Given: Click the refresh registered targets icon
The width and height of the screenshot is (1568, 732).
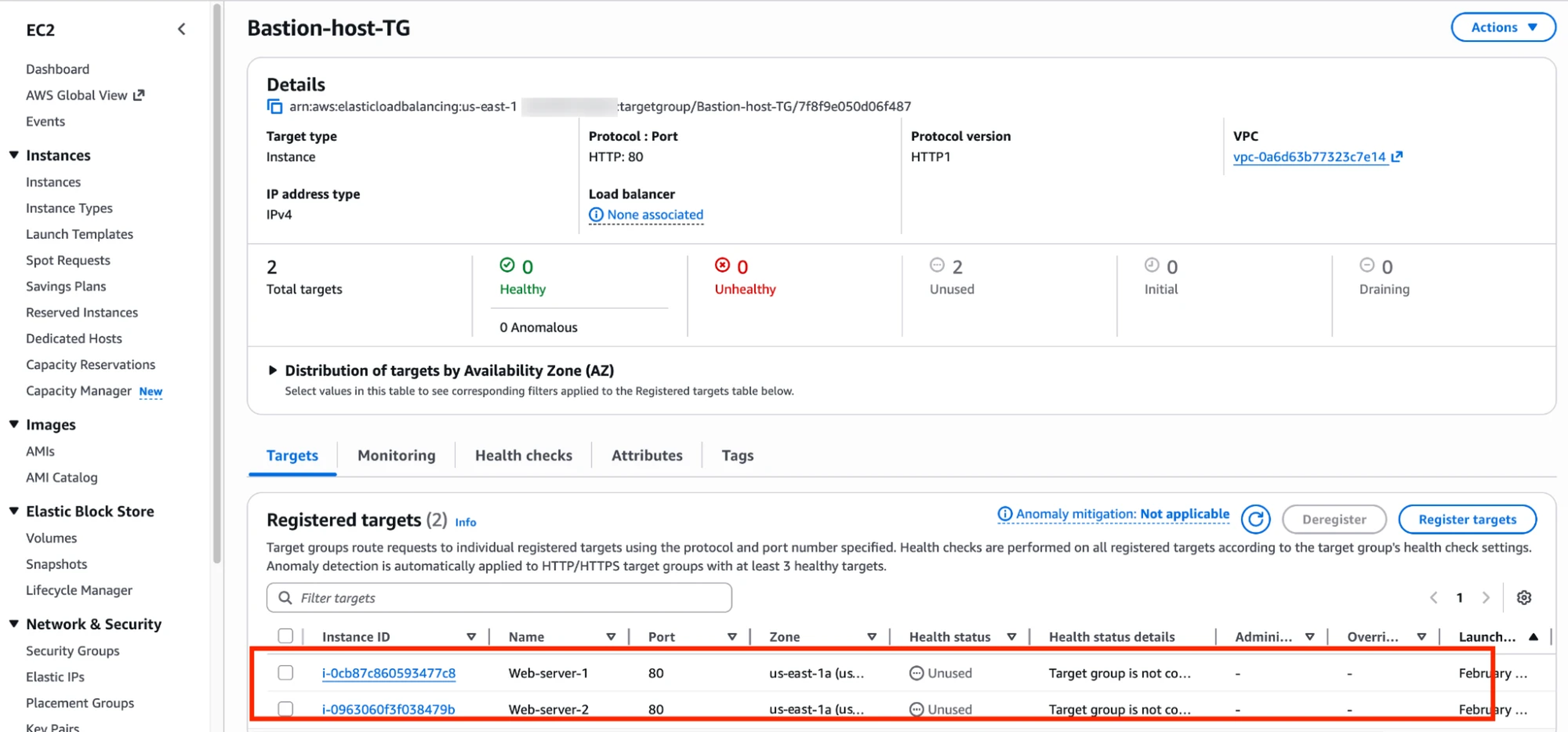Looking at the screenshot, I should (x=1255, y=519).
